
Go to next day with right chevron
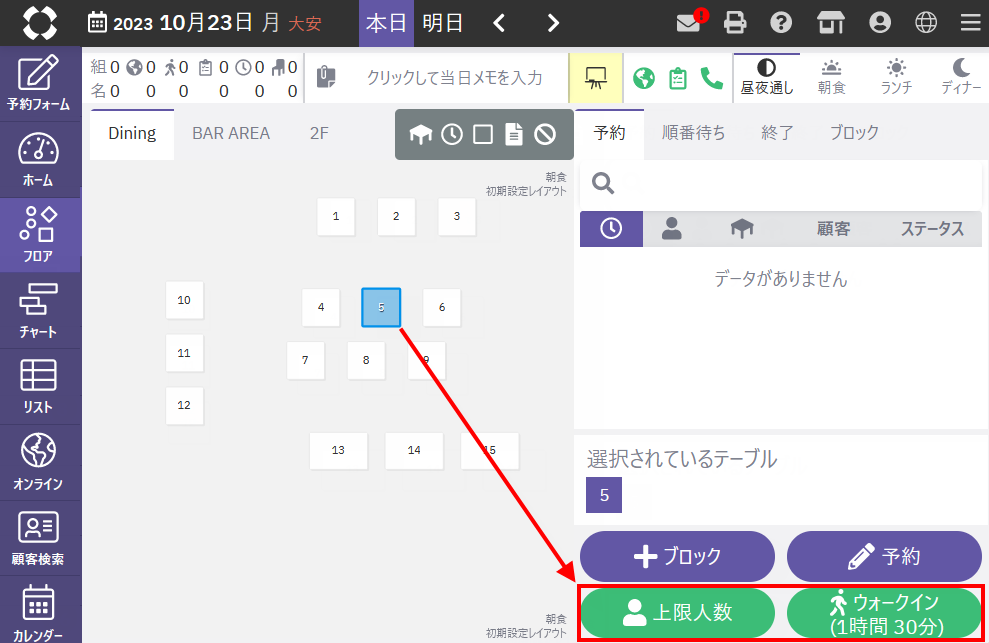(553, 22)
